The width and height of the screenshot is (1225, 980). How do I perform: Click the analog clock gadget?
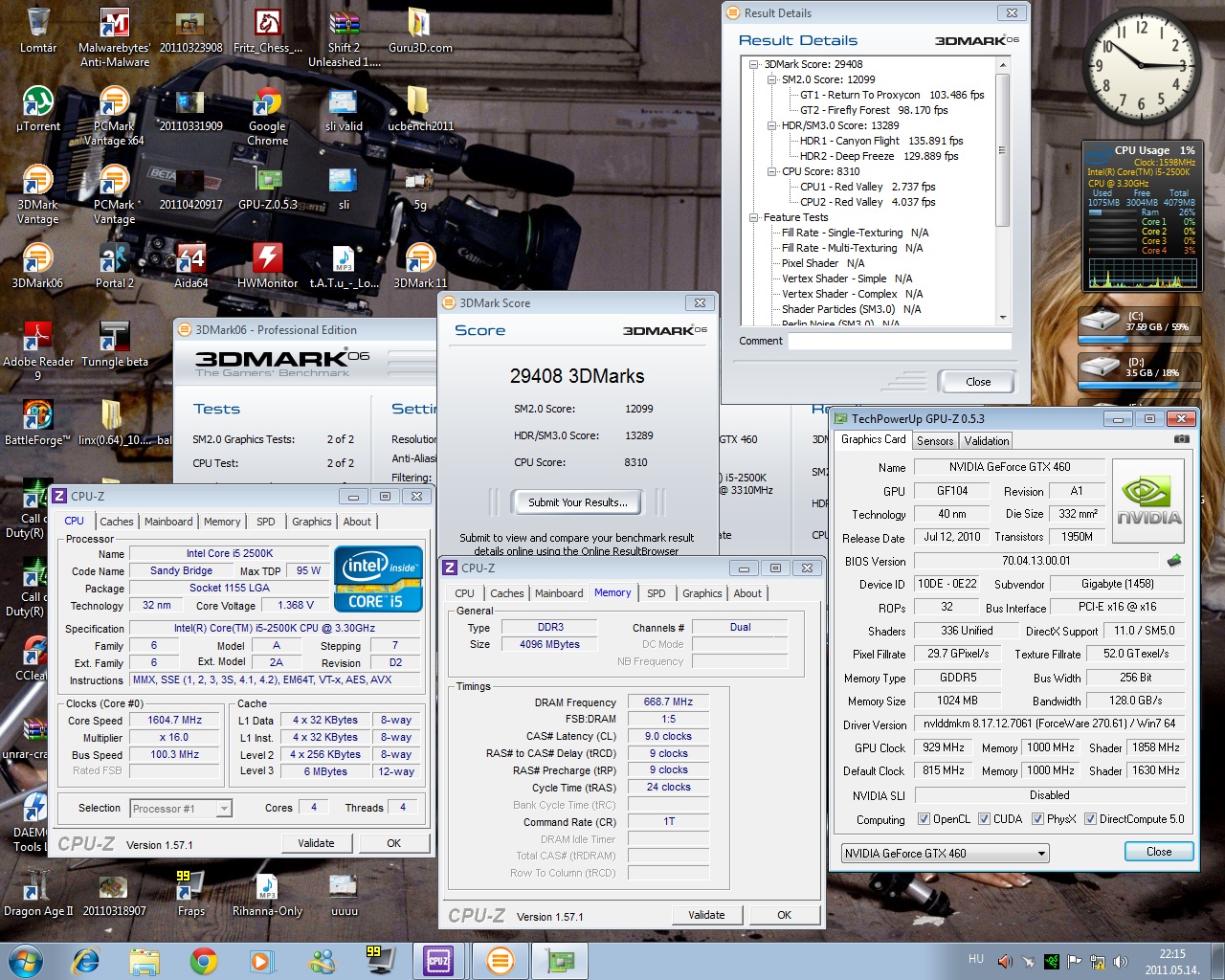point(1141,64)
